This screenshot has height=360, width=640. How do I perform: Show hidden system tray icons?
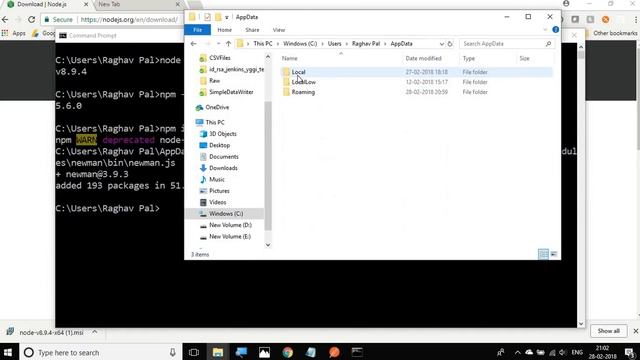[518, 352]
